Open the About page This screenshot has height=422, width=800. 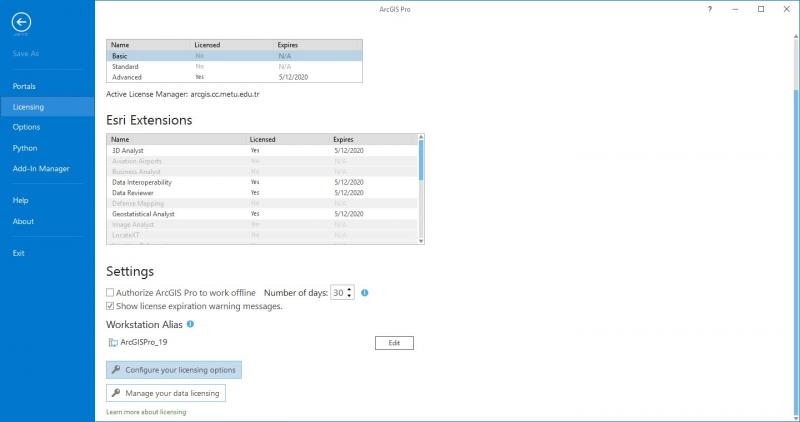pyautogui.click(x=23, y=221)
